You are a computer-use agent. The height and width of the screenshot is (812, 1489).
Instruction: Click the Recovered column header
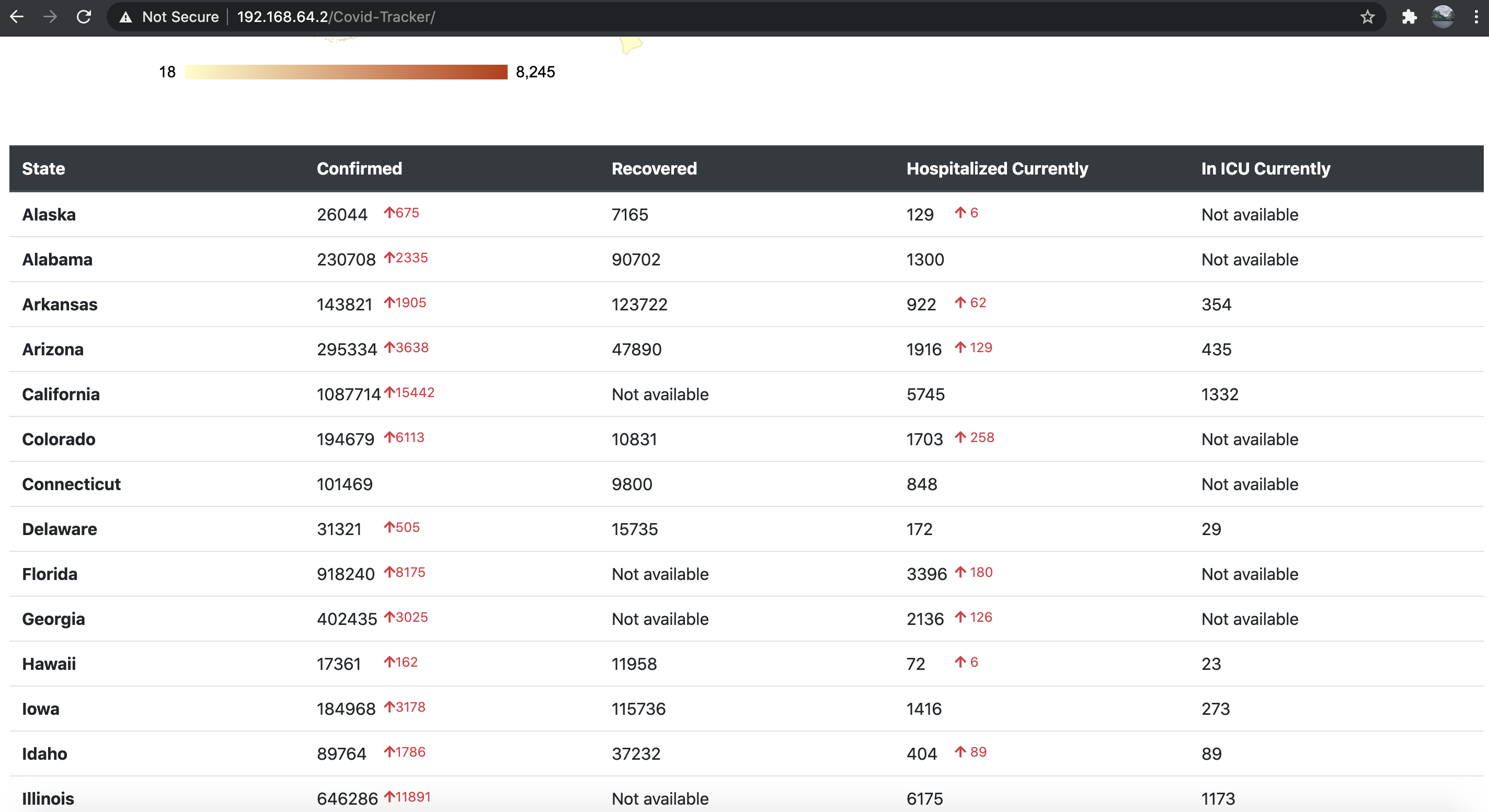pyautogui.click(x=654, y=169)
